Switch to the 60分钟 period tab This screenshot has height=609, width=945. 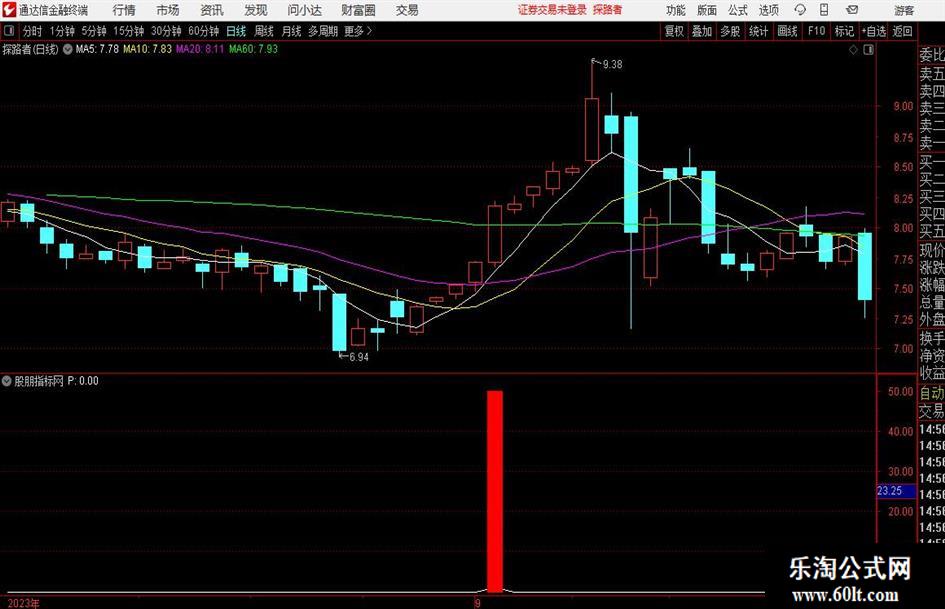click(x=203, y=31)
